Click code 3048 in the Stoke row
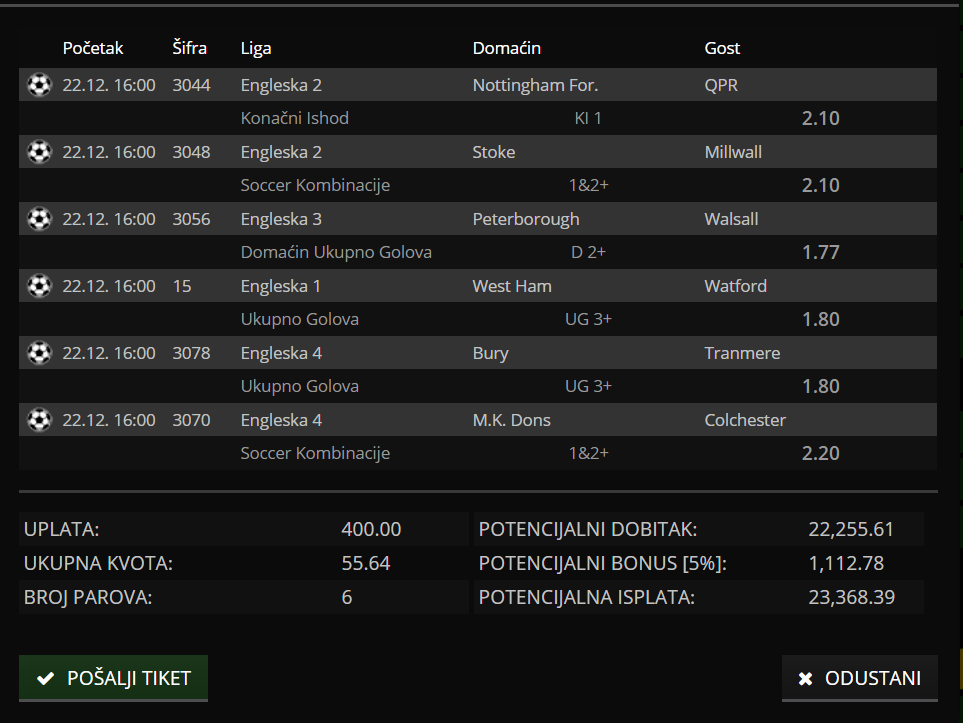Viewport: 963px width, 723px height. pyautogui.click(x=191, y=152)
